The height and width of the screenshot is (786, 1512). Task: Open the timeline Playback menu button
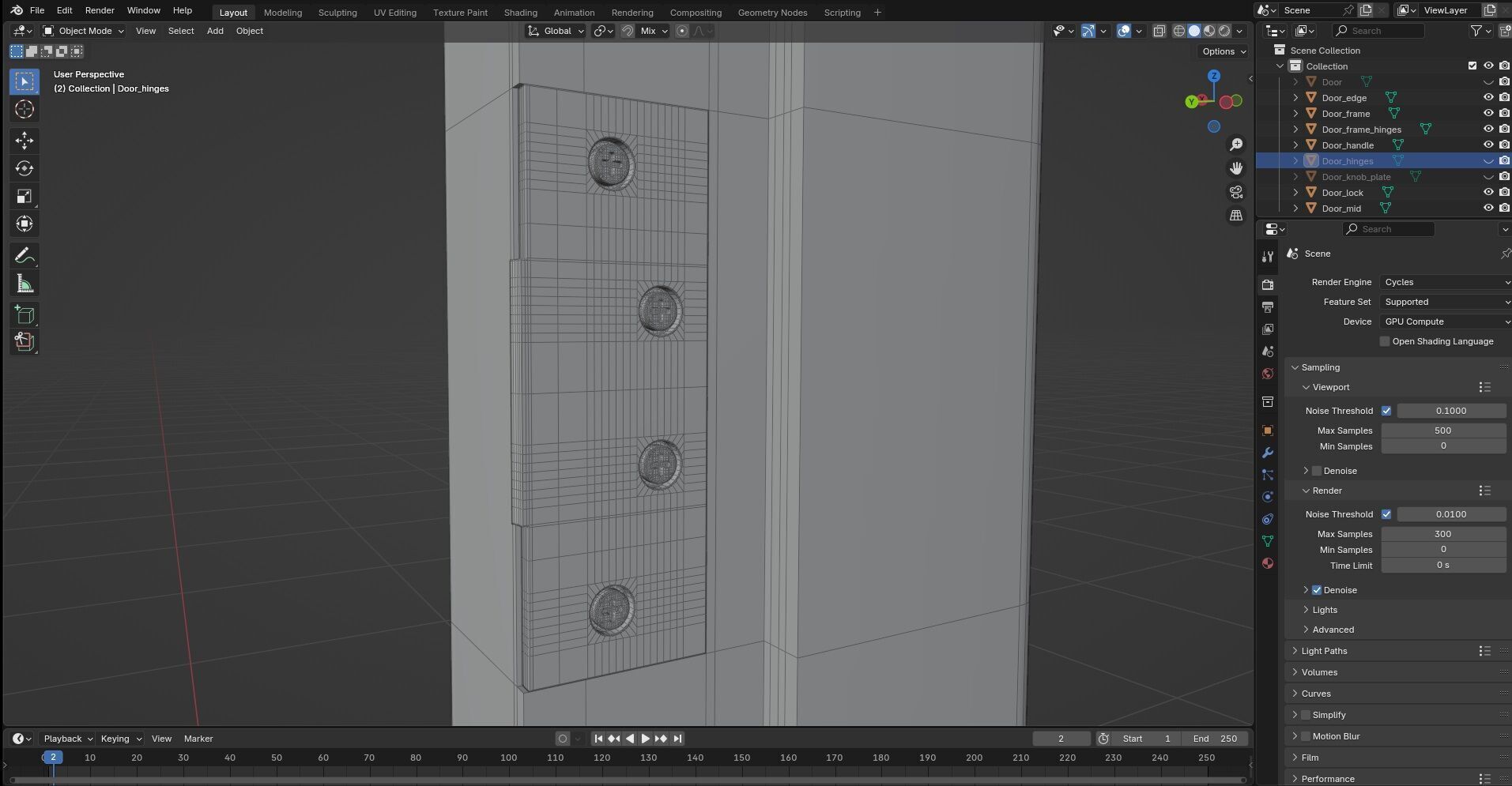(68, 739)
